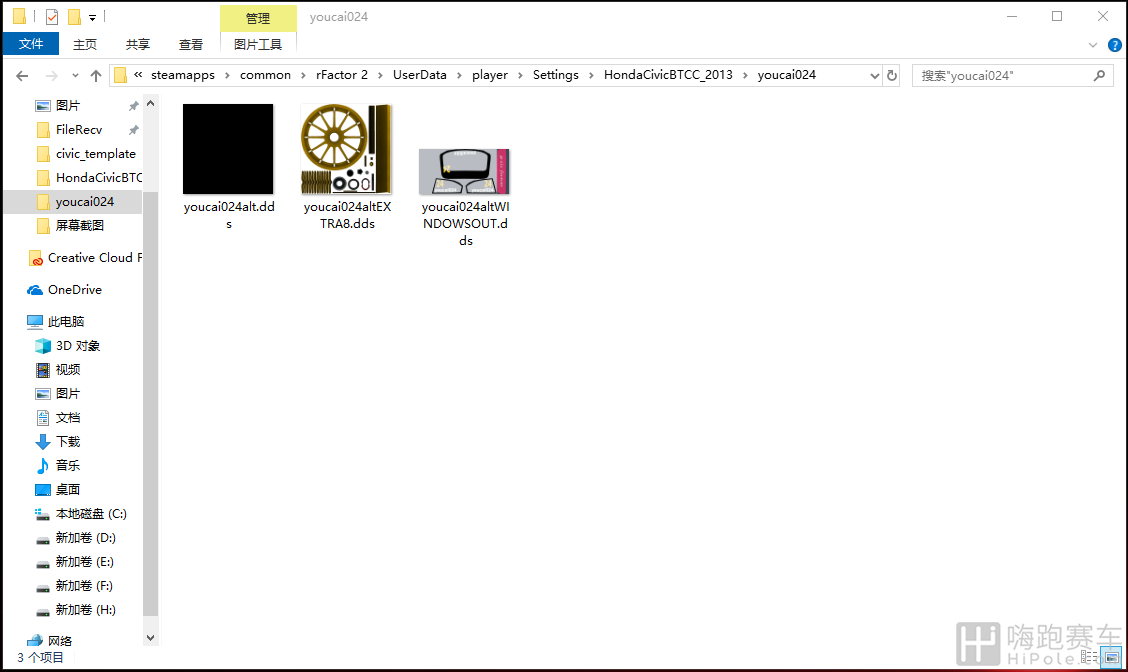
Task: Click the youcai024altEXTRA8.dds file name
Action: point(347,215)
